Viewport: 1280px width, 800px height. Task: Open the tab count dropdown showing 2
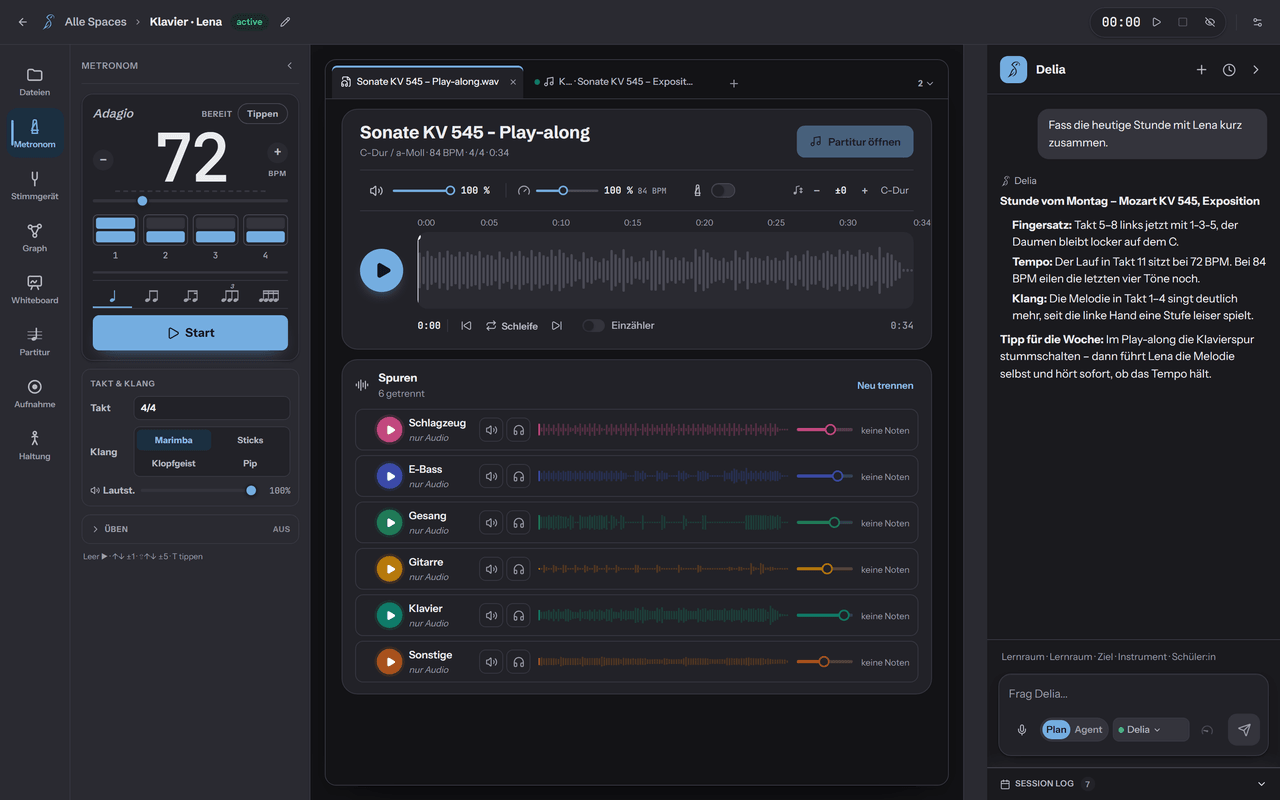tap(925, 84)
